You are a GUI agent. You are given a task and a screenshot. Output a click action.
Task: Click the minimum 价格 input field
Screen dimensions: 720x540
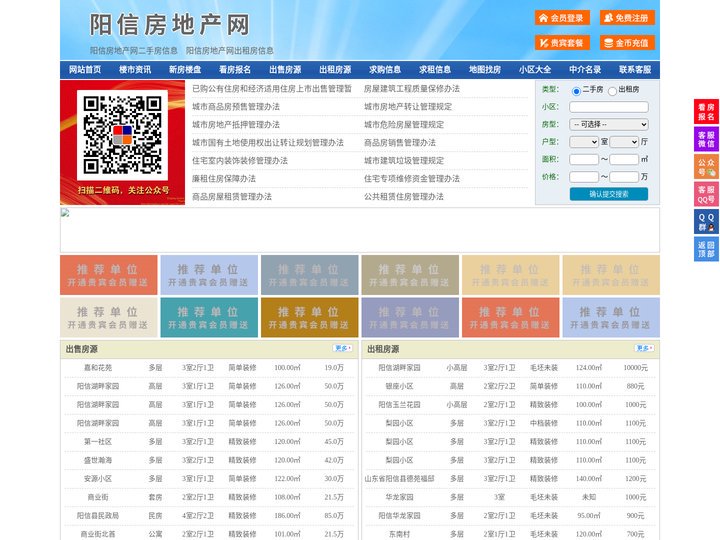[584, 177]
